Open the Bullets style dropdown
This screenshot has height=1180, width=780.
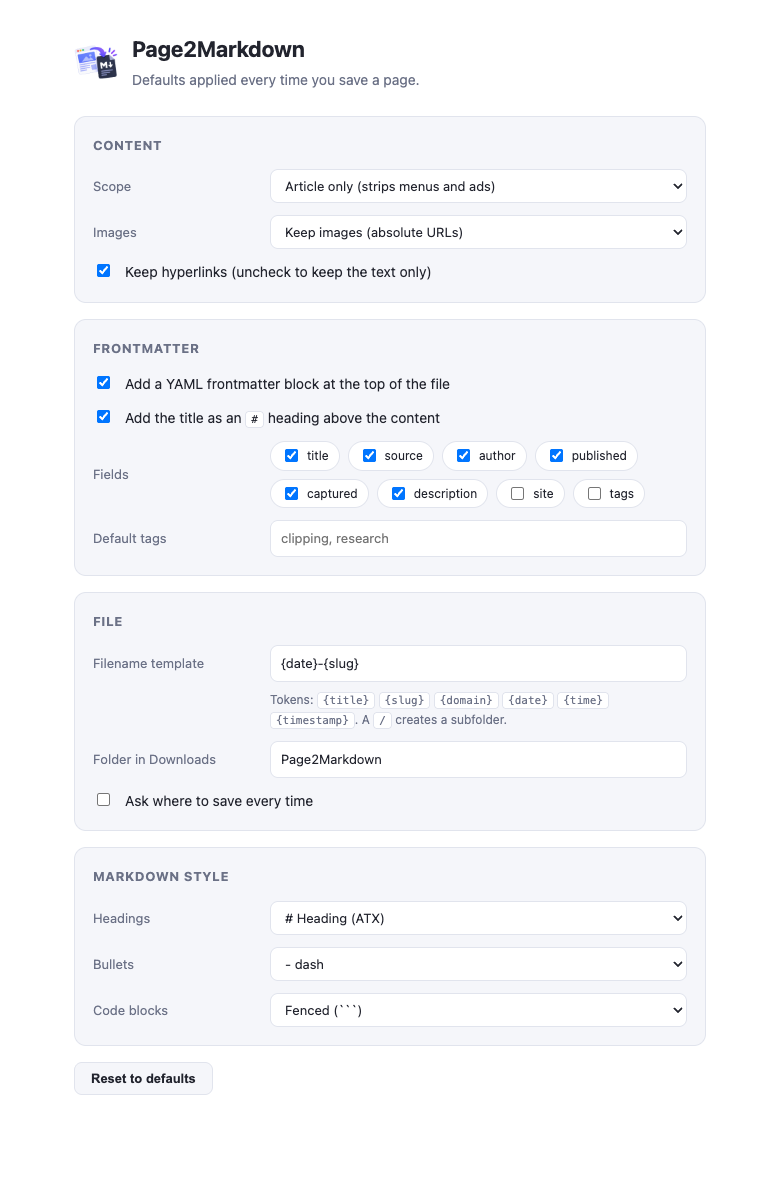[x=478, y=965]
